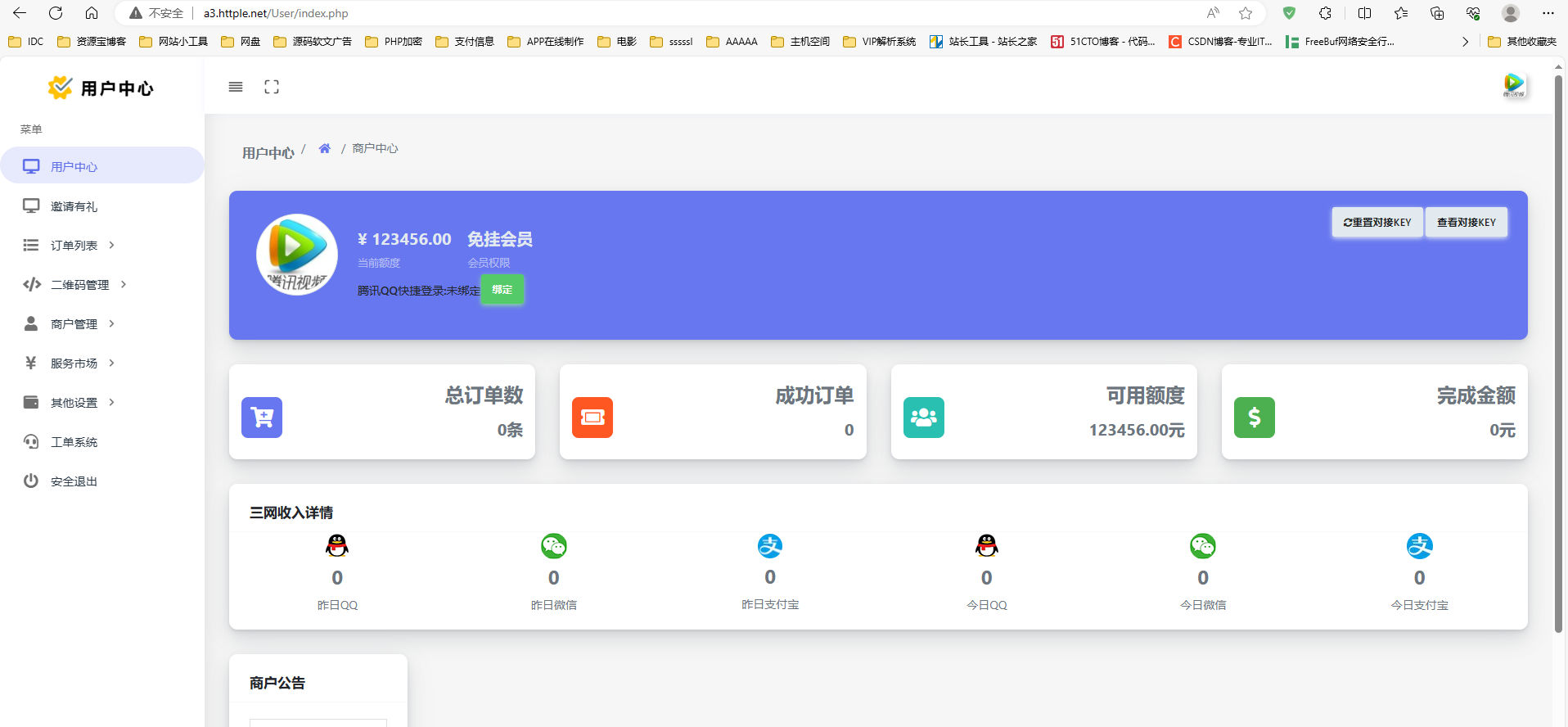Open the 其他收藏夹 folder
This screenshot has height=727, width=1568.
[x=1522, y=42]
